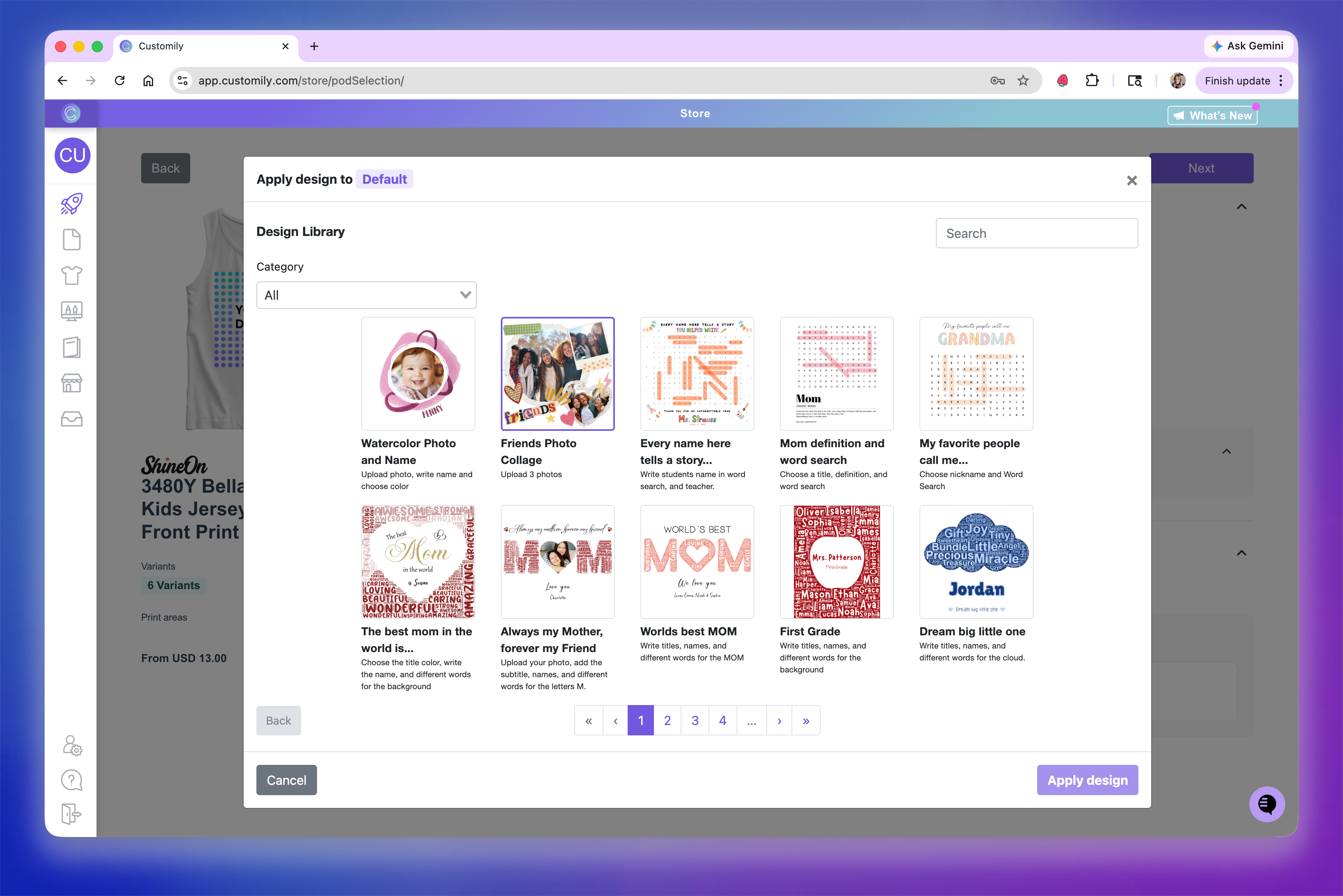
Task: Open the storefront icon in sidebar
Action: 71,383
